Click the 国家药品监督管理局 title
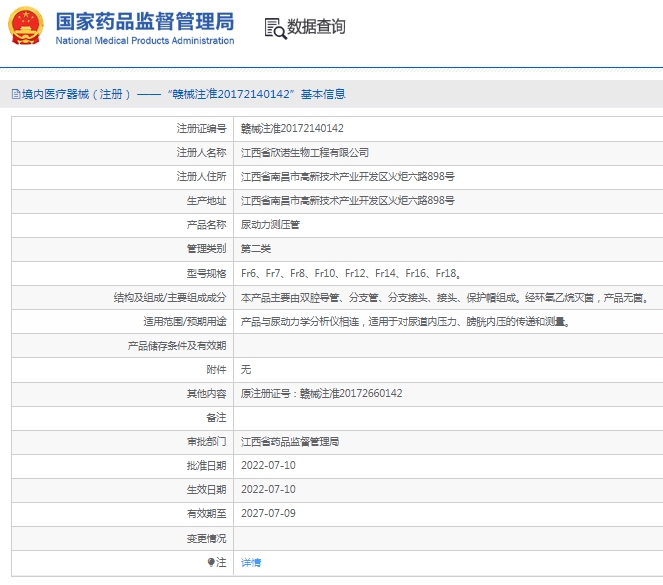 click(x=145, y=21)
